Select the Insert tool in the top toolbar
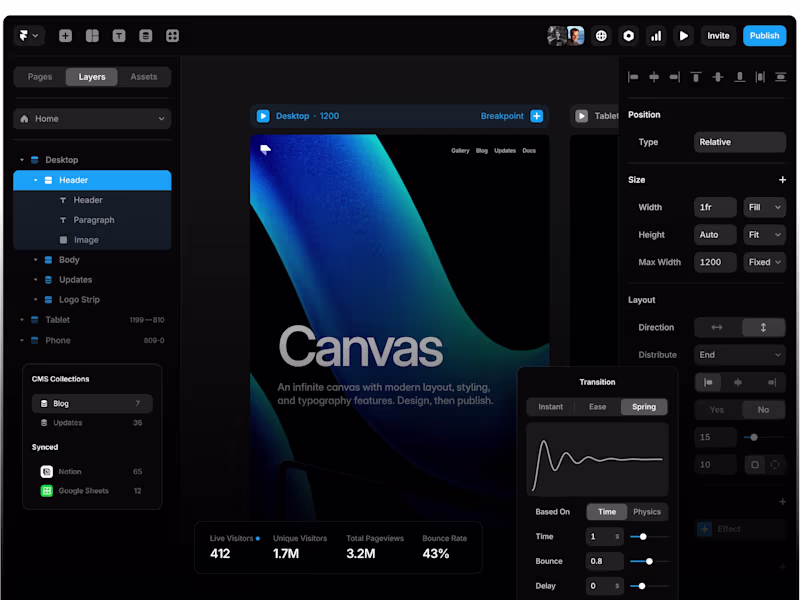 [x=65, y=35]
